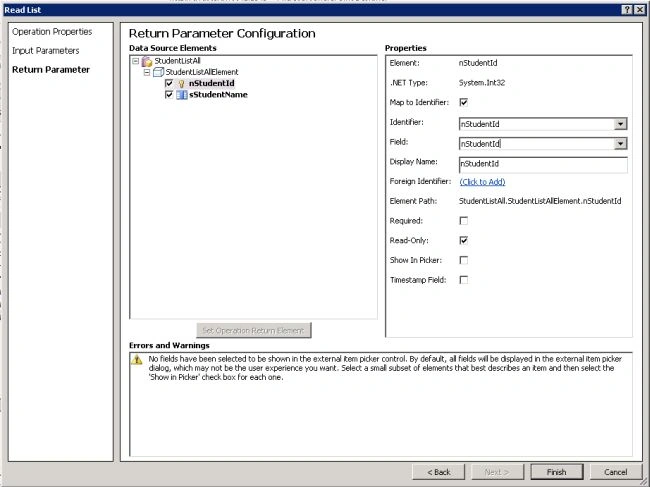Go to Input Parameters step
The width and height of the screenshot is (650, 487).
tap(46, 51)
